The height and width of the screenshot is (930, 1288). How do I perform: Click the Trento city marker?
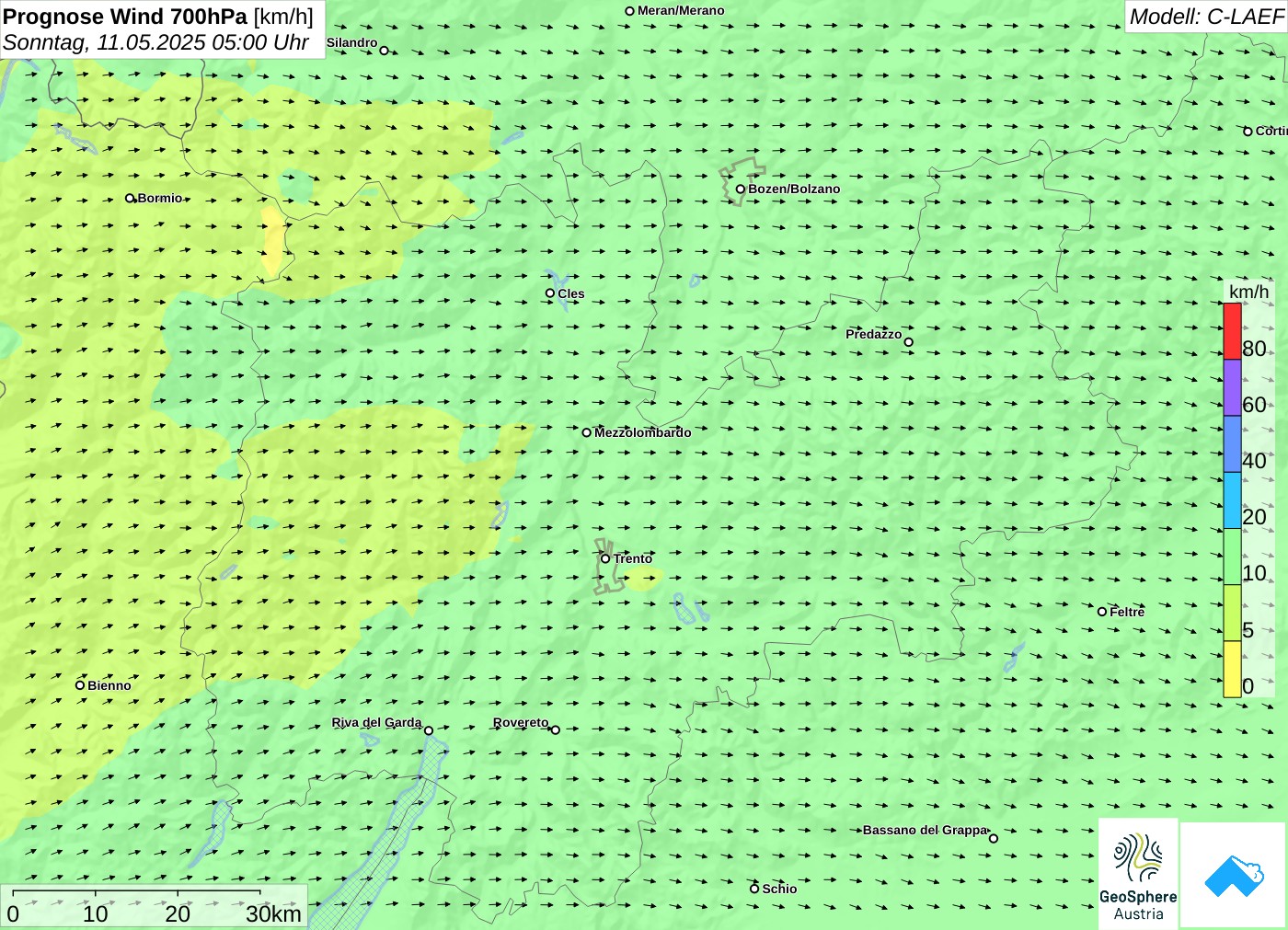tap(605, 558)
